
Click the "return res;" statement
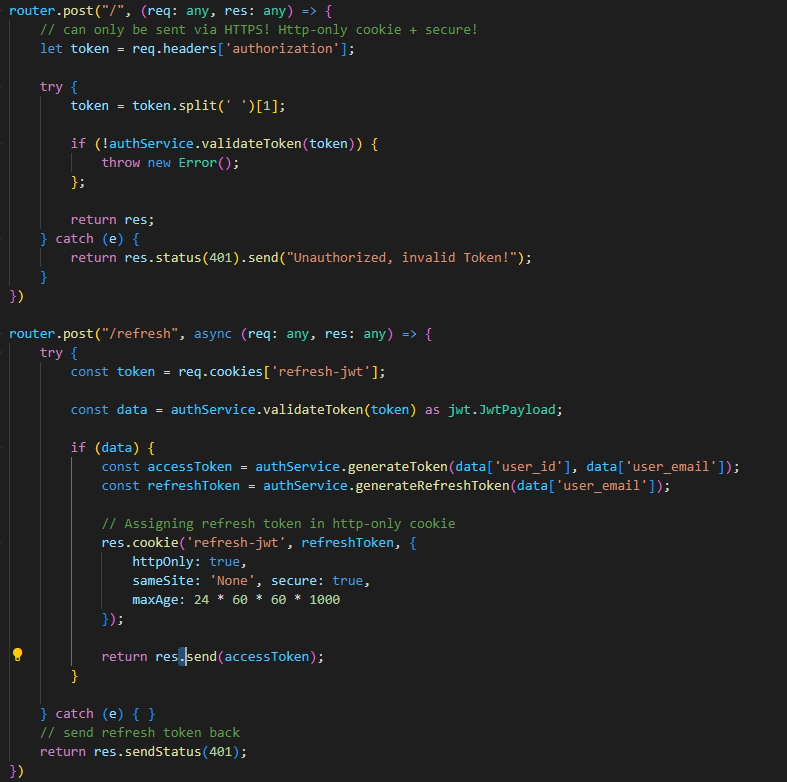pyautogui.click(x=112, y=220)
